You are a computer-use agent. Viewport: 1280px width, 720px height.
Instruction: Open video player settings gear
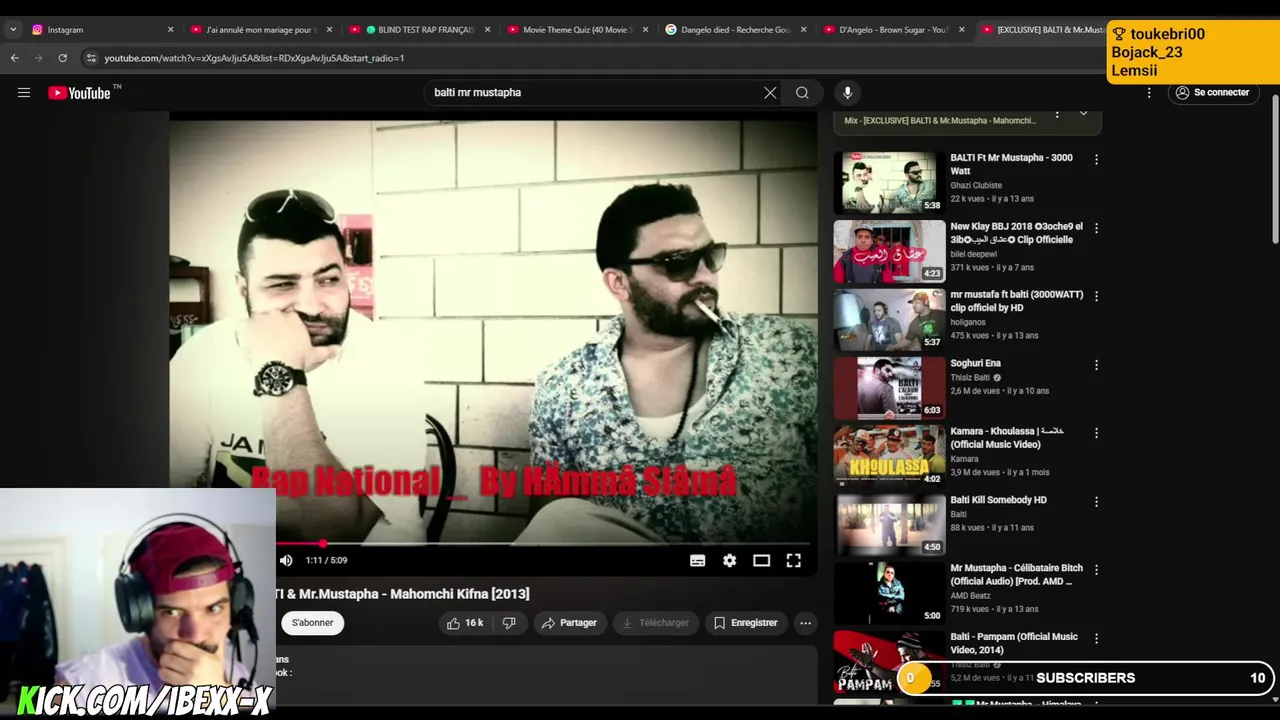(730, 561)
